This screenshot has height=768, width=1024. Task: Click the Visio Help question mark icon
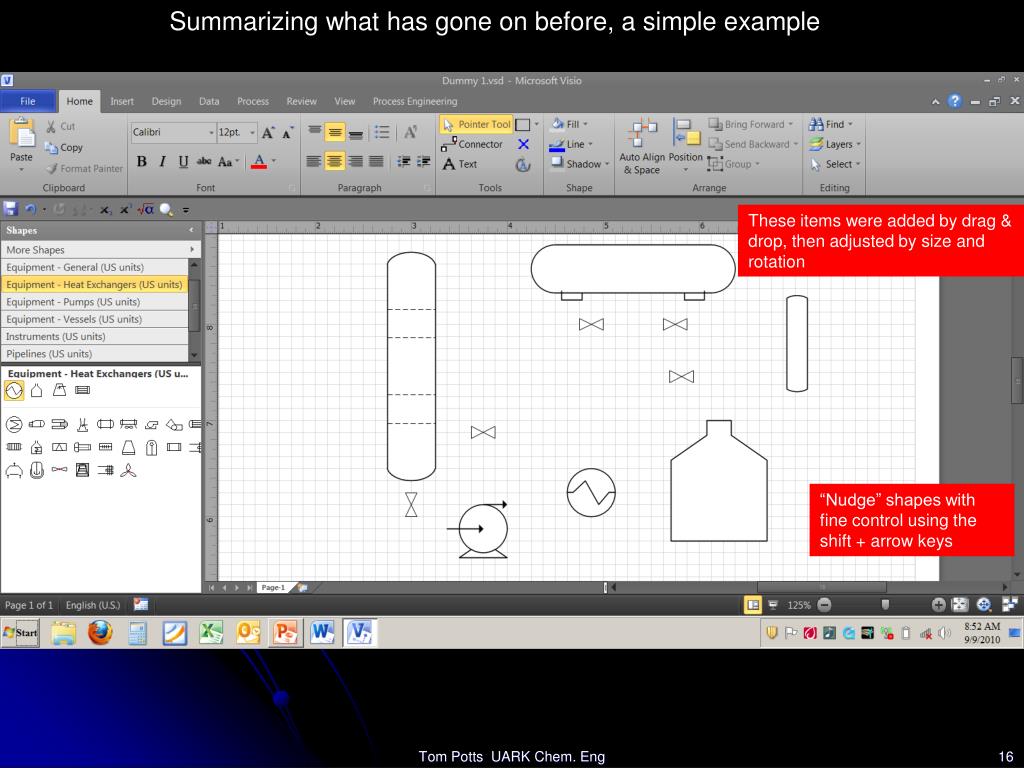pyautogui.click(x=954, y=101)
